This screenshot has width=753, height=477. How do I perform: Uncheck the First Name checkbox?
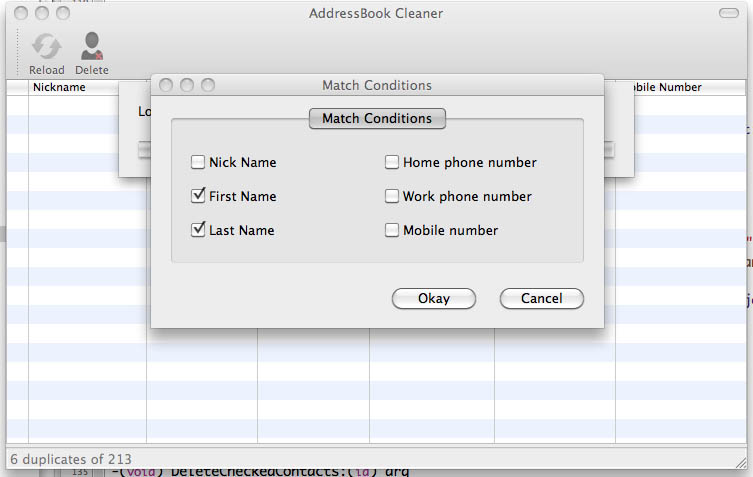point(198,196)
